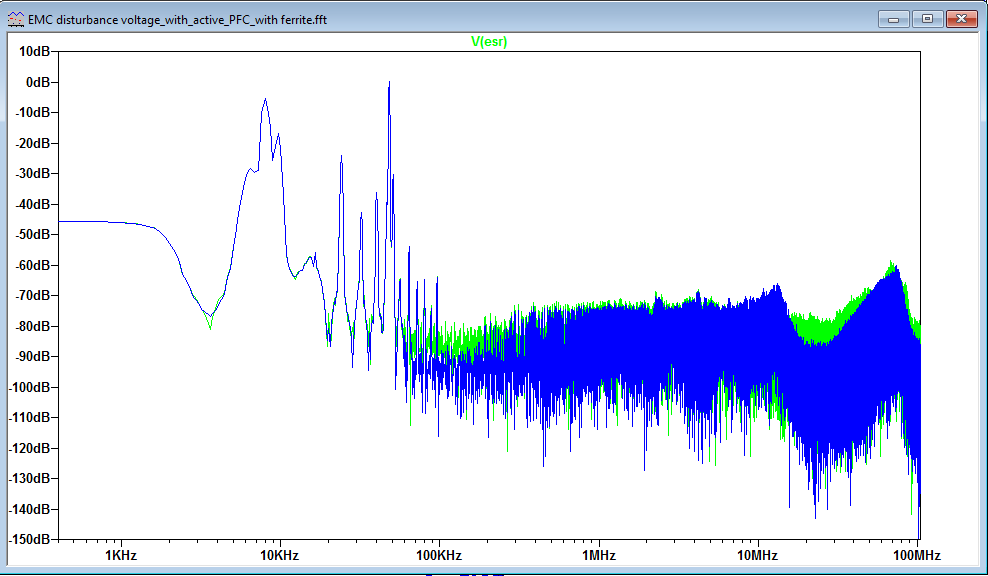Screen dimensions: 988x576
Task: Click the -150dB axis label
Action: 30,539
